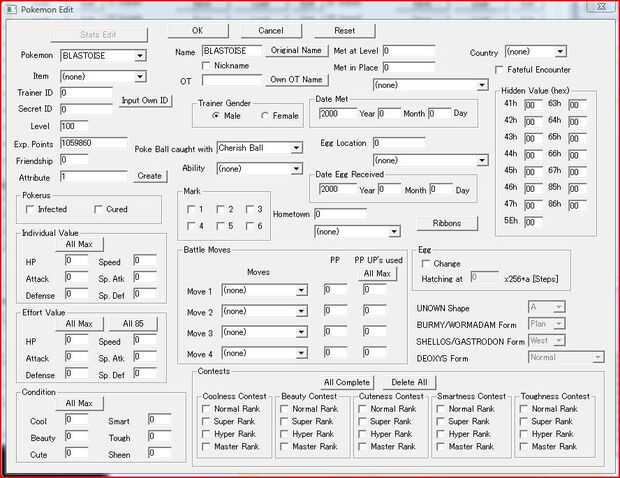The width and height of the screenshot is (620, 478).
Task: Open the Met in Place location dropdown
Action: (482, 85)
